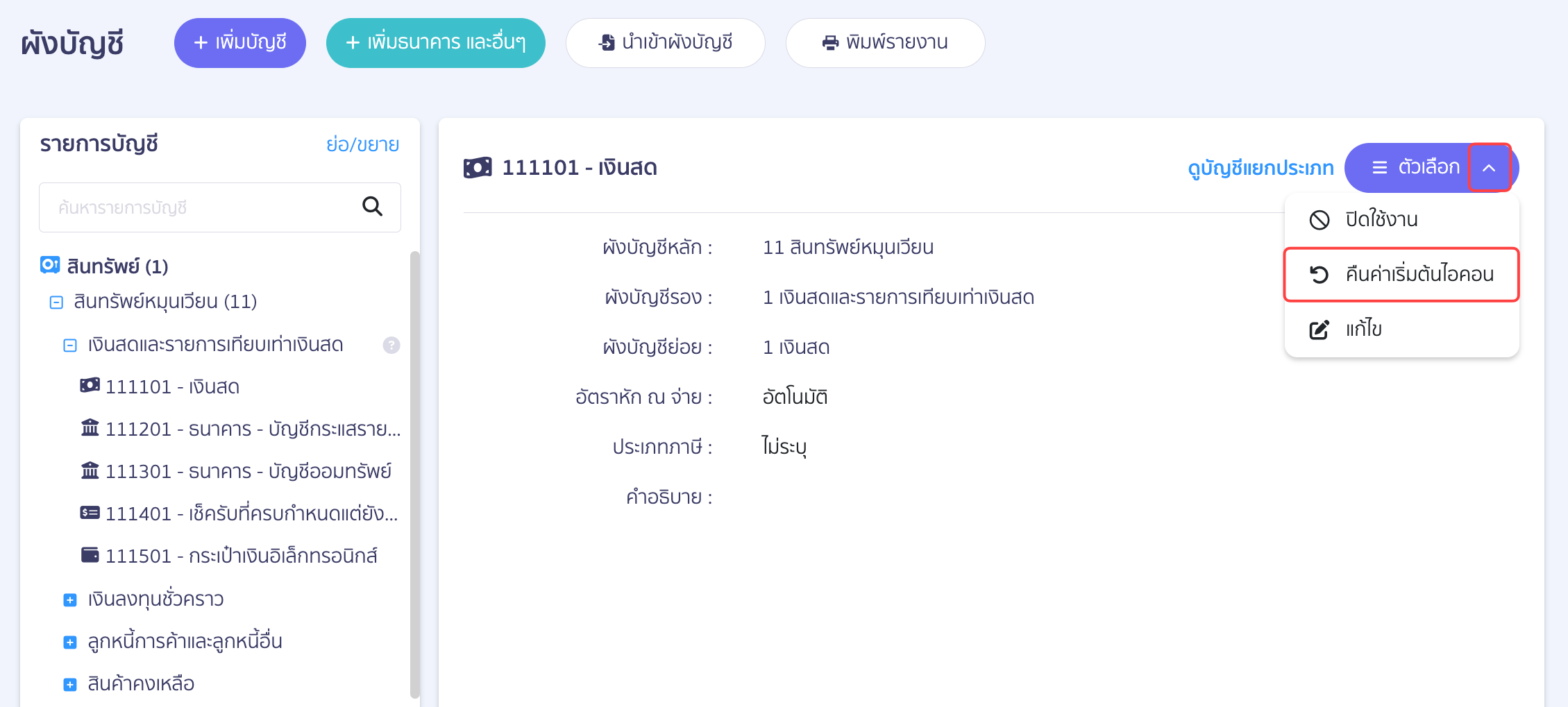Select 111201 - ธนาคาร account row
1568x707 pixels.
click(240, 429)
